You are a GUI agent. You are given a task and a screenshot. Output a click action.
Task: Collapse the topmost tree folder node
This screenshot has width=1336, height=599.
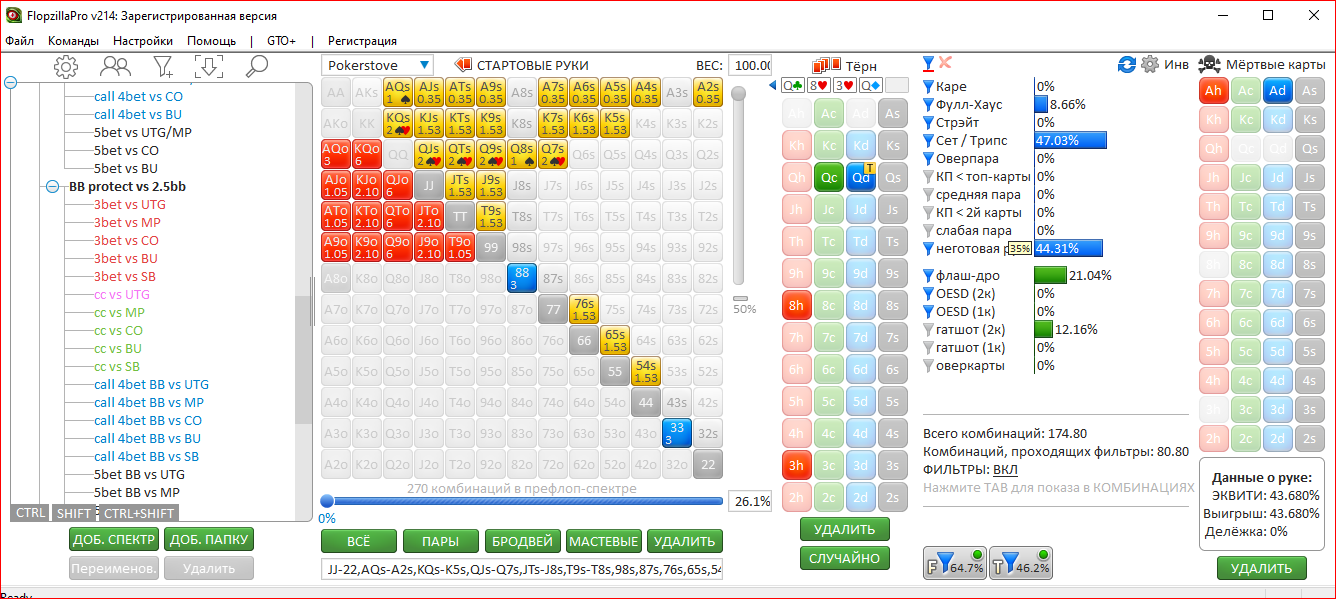pos(11,83)
